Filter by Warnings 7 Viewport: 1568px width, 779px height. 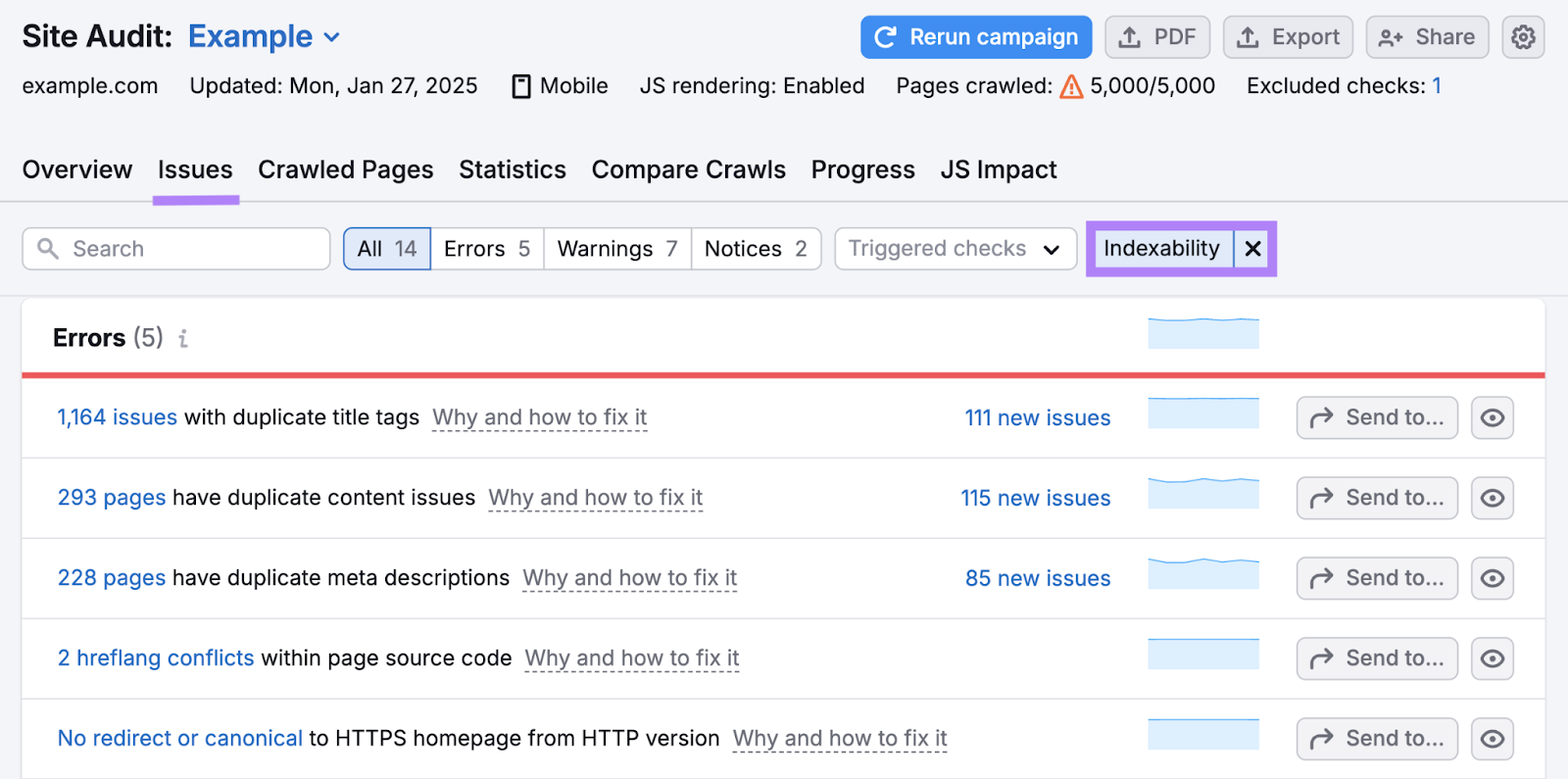(617, 249)
